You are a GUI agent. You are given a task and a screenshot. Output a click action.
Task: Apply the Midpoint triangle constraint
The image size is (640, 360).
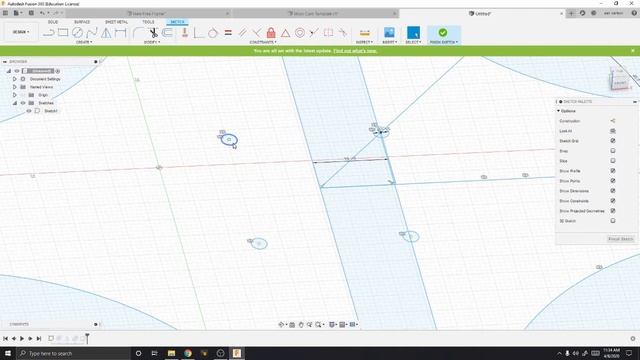pyautogui.click(x=285, y=33)
